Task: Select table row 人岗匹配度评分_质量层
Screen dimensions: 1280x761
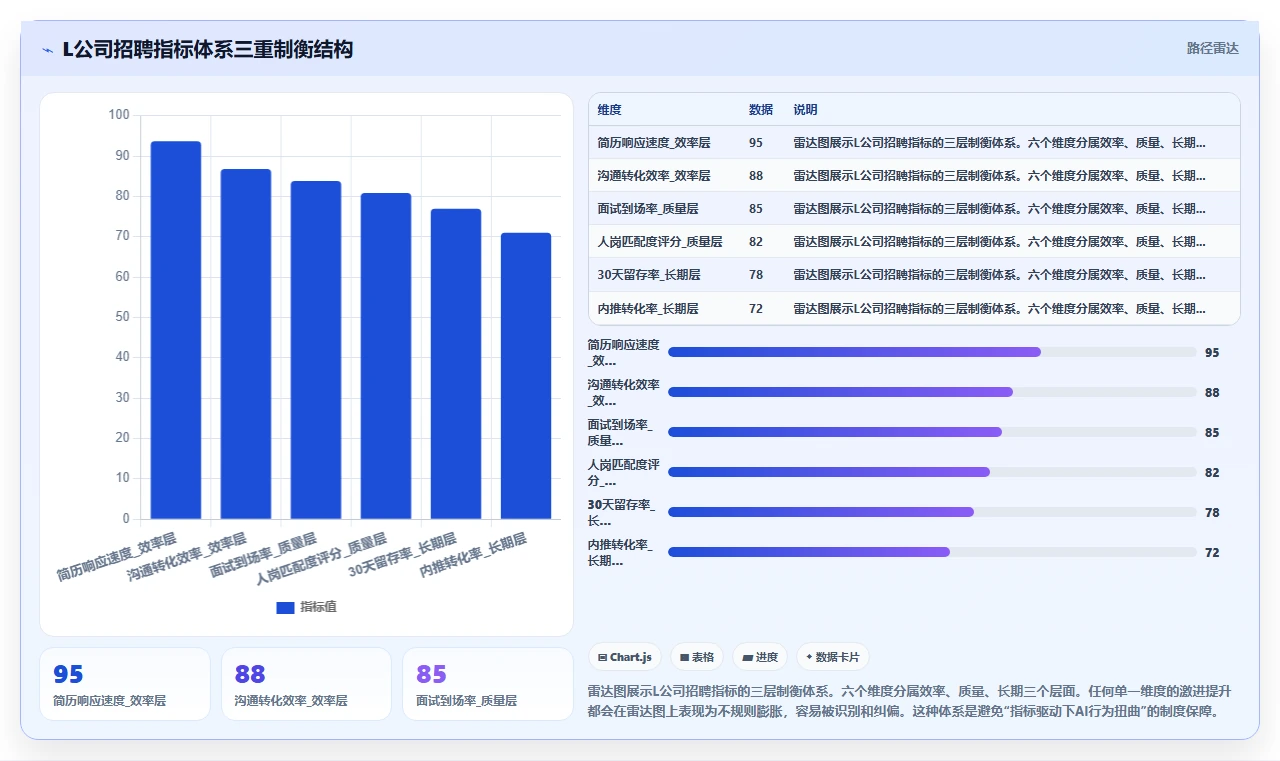Action: [914, 242]
